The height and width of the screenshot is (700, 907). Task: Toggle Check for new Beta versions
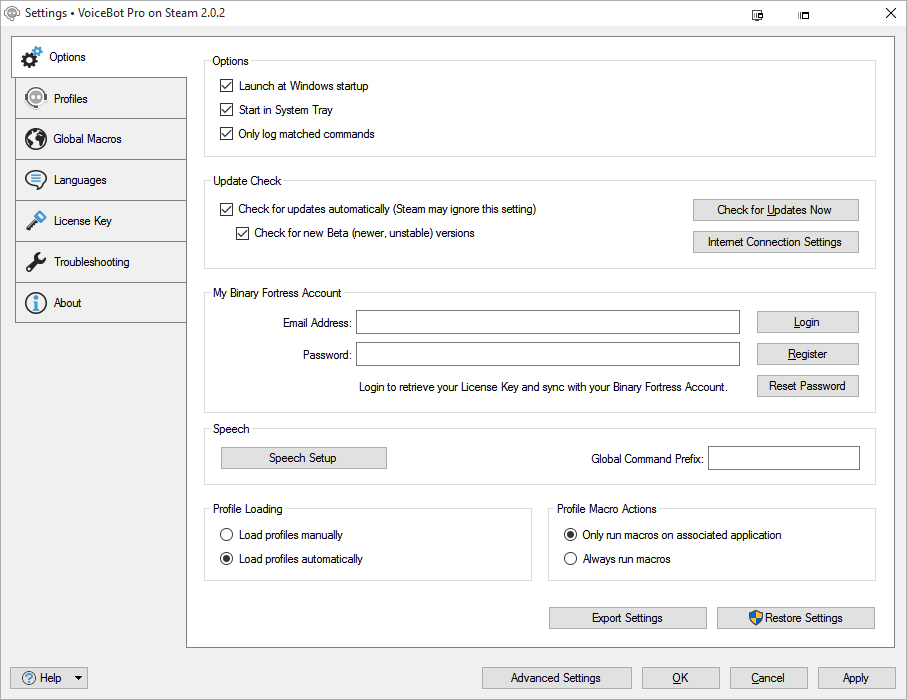coord(242,233)
